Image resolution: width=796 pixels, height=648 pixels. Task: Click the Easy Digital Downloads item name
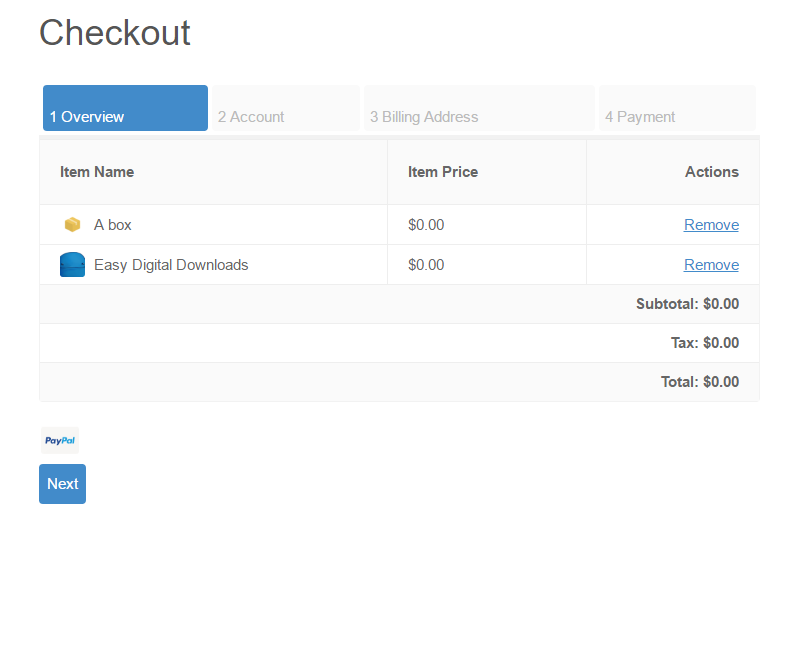point(171,265)
